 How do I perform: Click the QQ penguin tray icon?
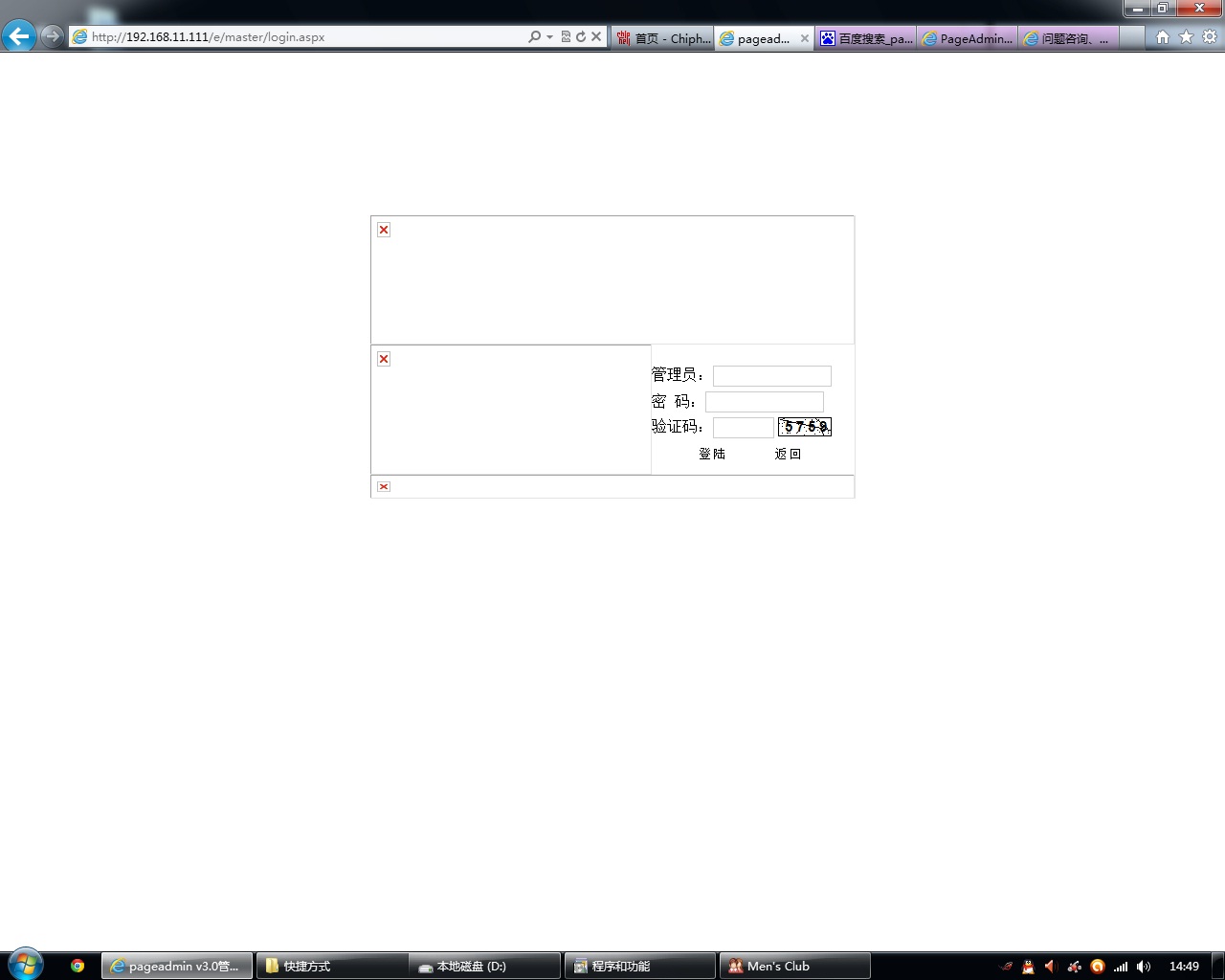[x=1028, y=967]
